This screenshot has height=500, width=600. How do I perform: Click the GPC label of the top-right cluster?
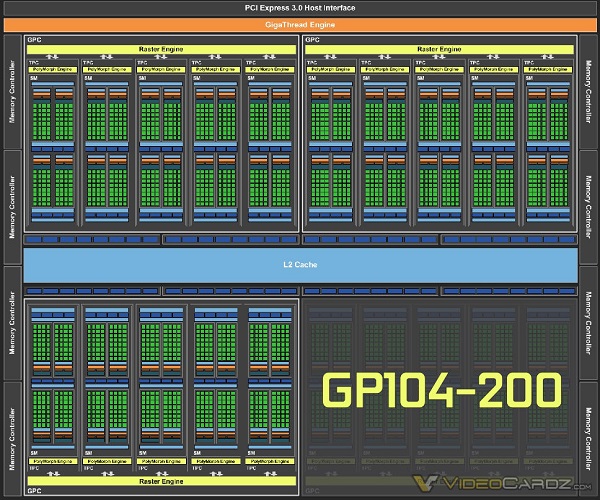coord(312,40)
